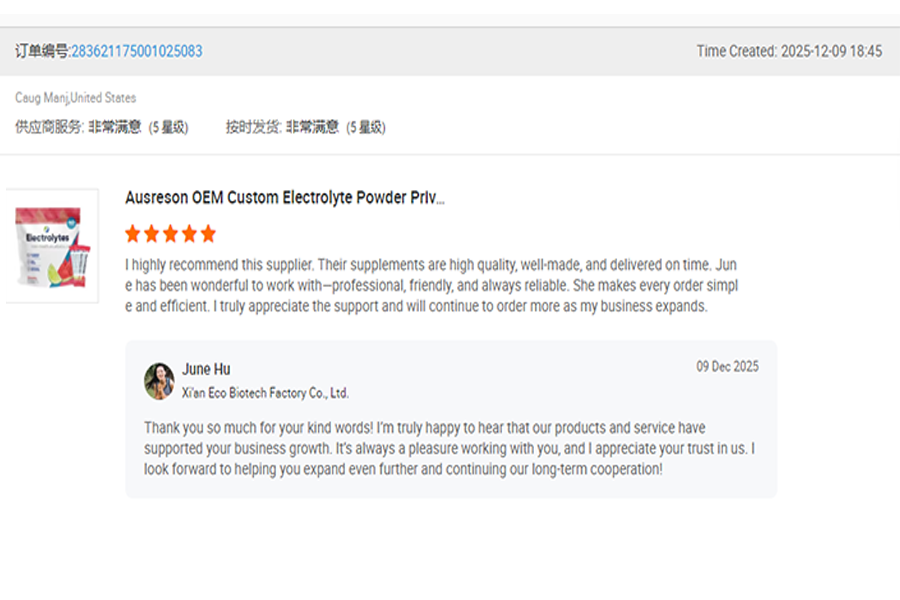900x600 pixels.
Task: Click the 按时发货 on-time shipment rating
Action: click(x=305, y=127)
